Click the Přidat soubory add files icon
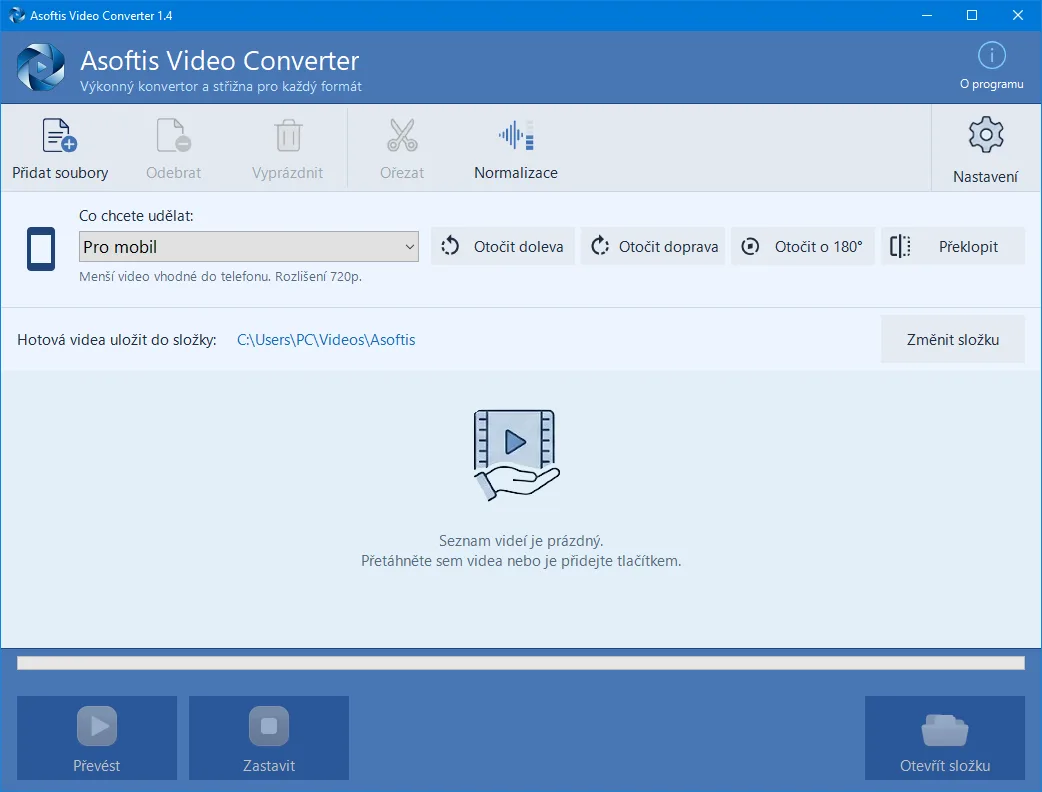The image size is (1042, 792). [x=60, y=135]
